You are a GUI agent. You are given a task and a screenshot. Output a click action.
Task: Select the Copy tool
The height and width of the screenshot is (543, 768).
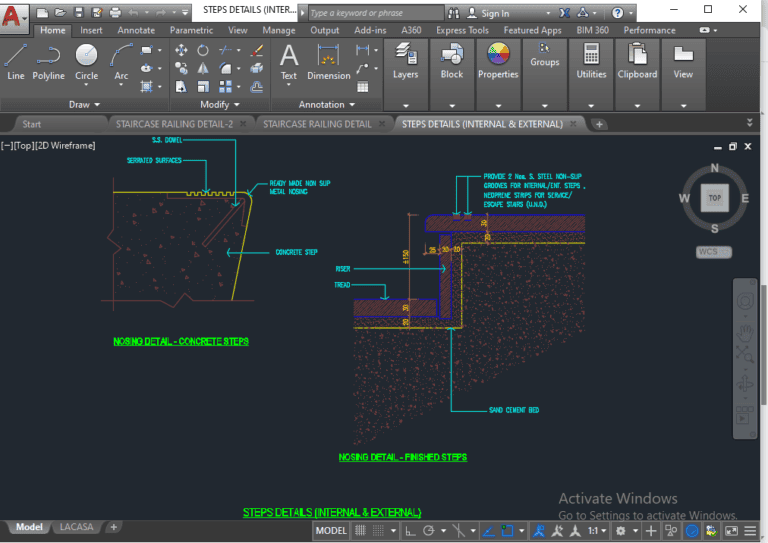click(x=181, y=69)
